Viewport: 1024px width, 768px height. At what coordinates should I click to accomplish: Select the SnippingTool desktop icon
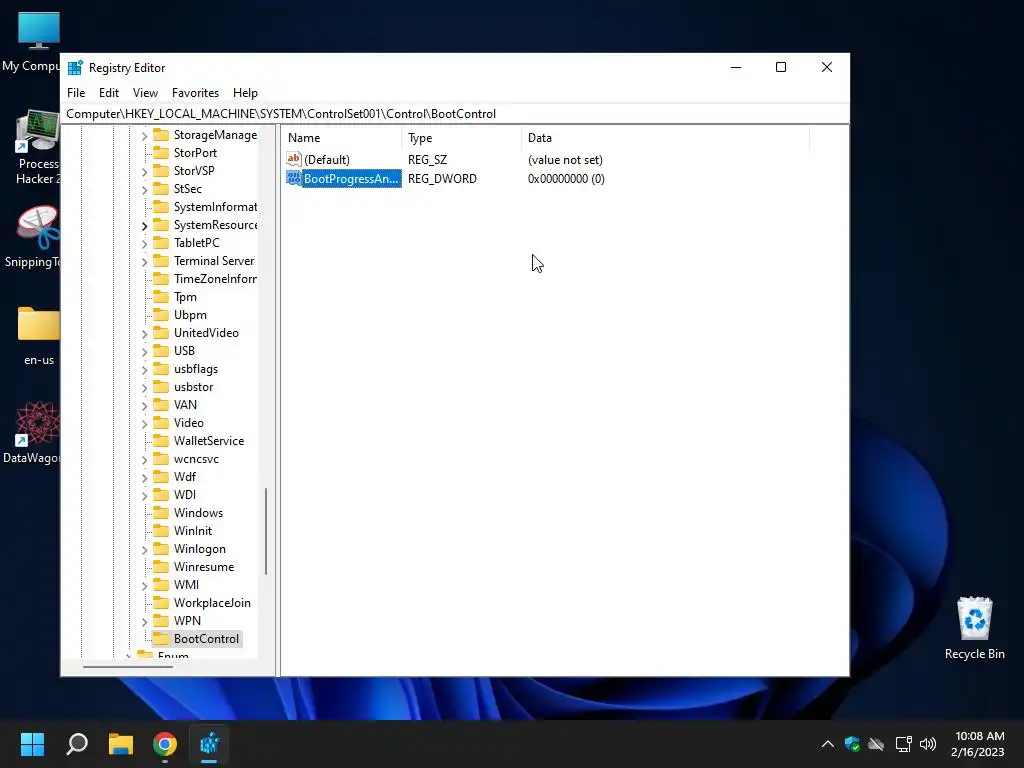33,237
